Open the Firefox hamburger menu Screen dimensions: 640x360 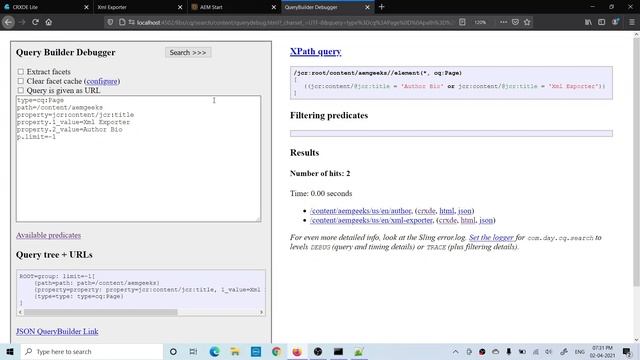coord(631,22)
